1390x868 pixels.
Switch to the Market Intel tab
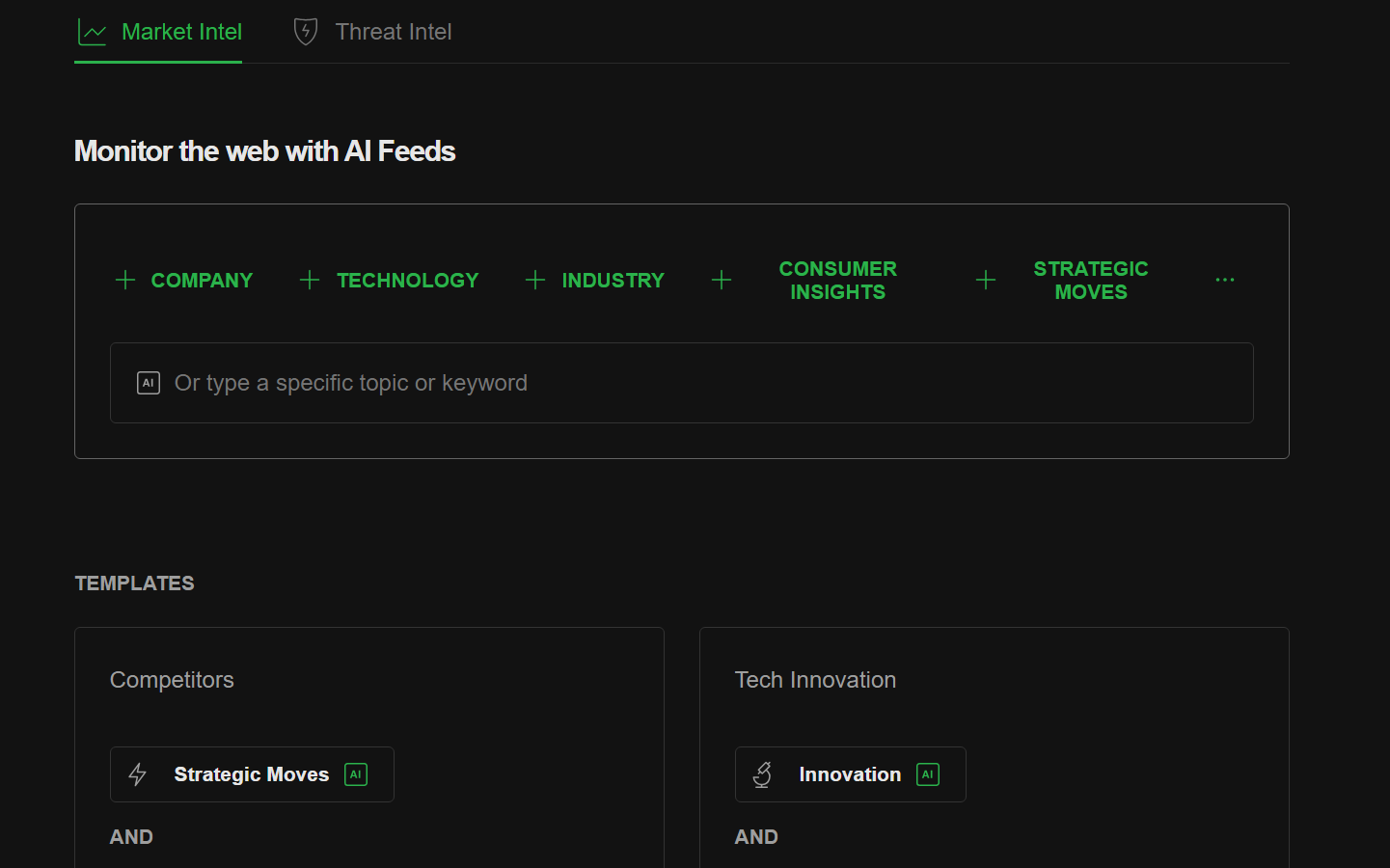pos(158,32)
